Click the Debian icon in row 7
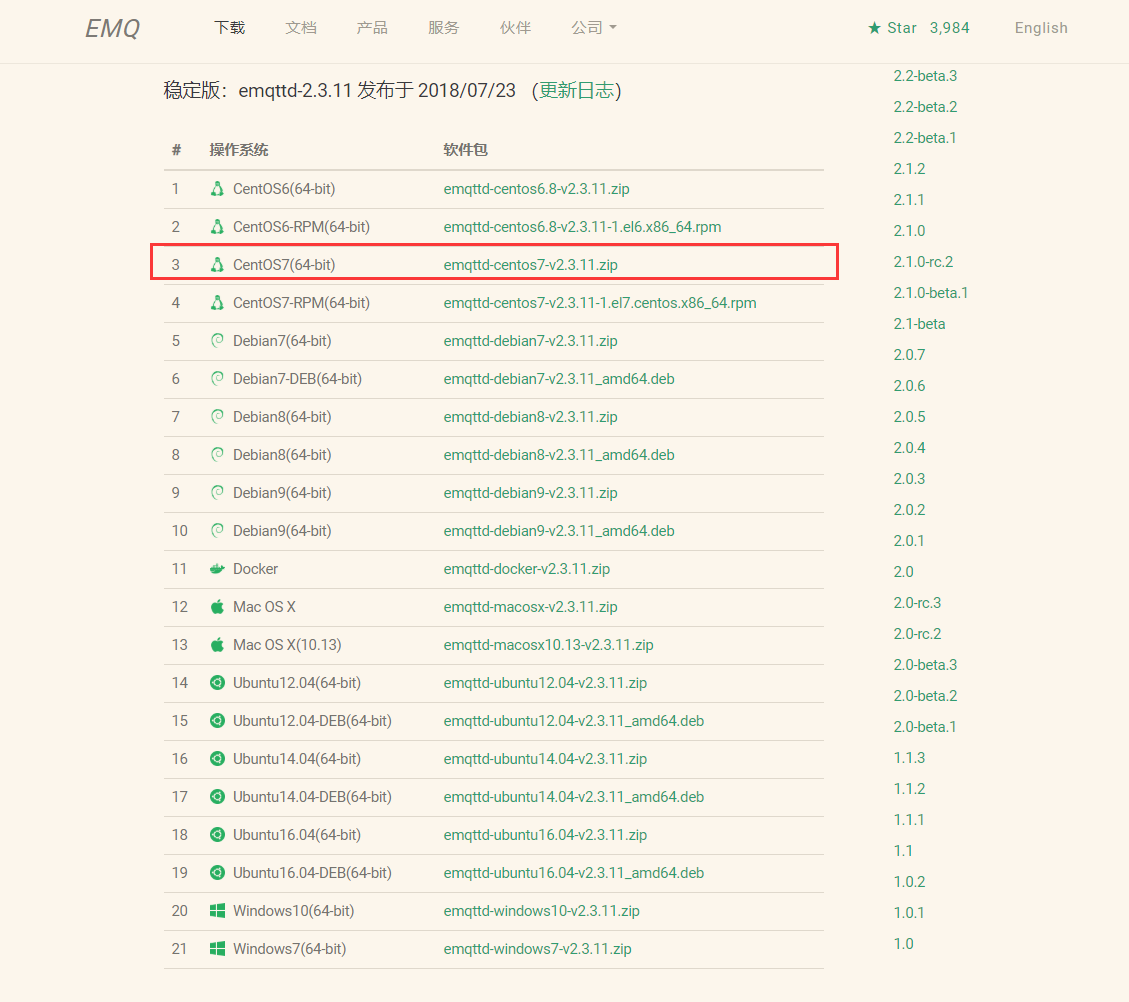Viewport: 1129px width, 1002px height. tap(217, 417)
